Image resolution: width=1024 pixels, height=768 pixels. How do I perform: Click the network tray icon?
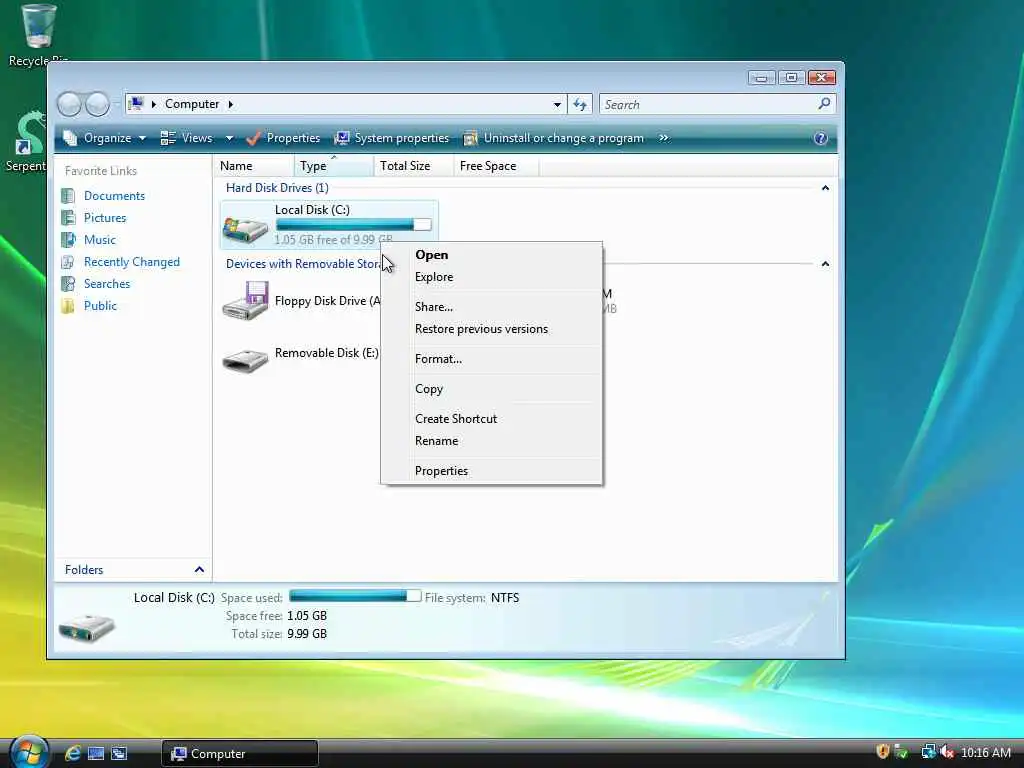928,752
